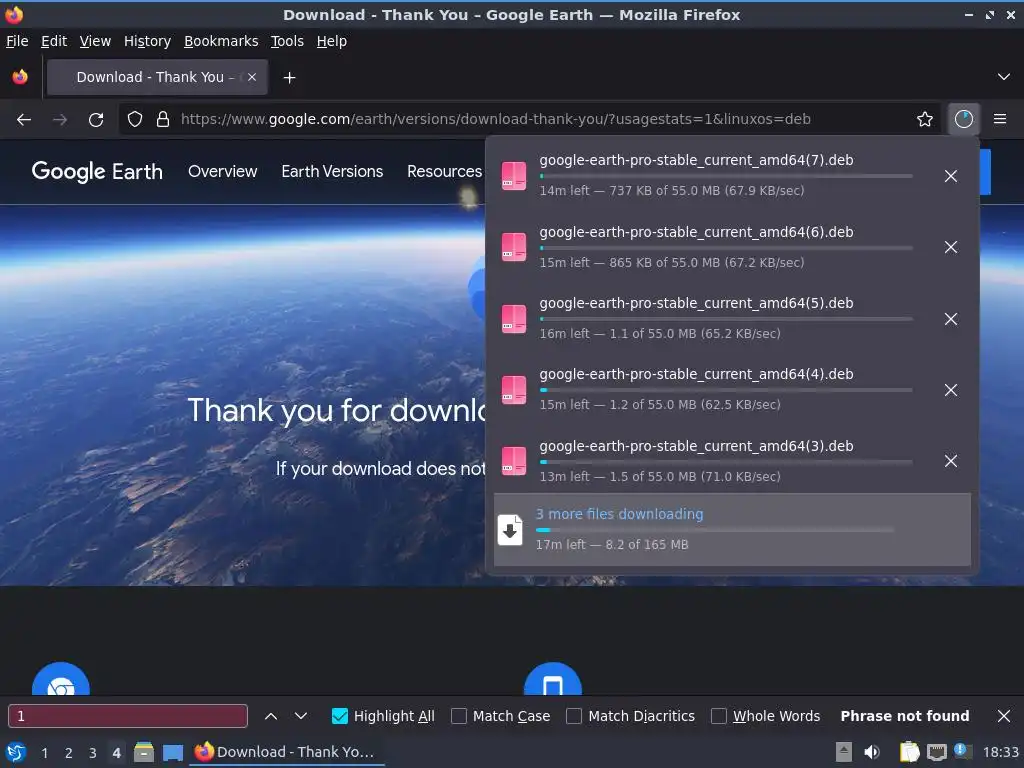Cancel the amd64(4).deb download
Screen dimensions: 1024x768
pos(951,390)
